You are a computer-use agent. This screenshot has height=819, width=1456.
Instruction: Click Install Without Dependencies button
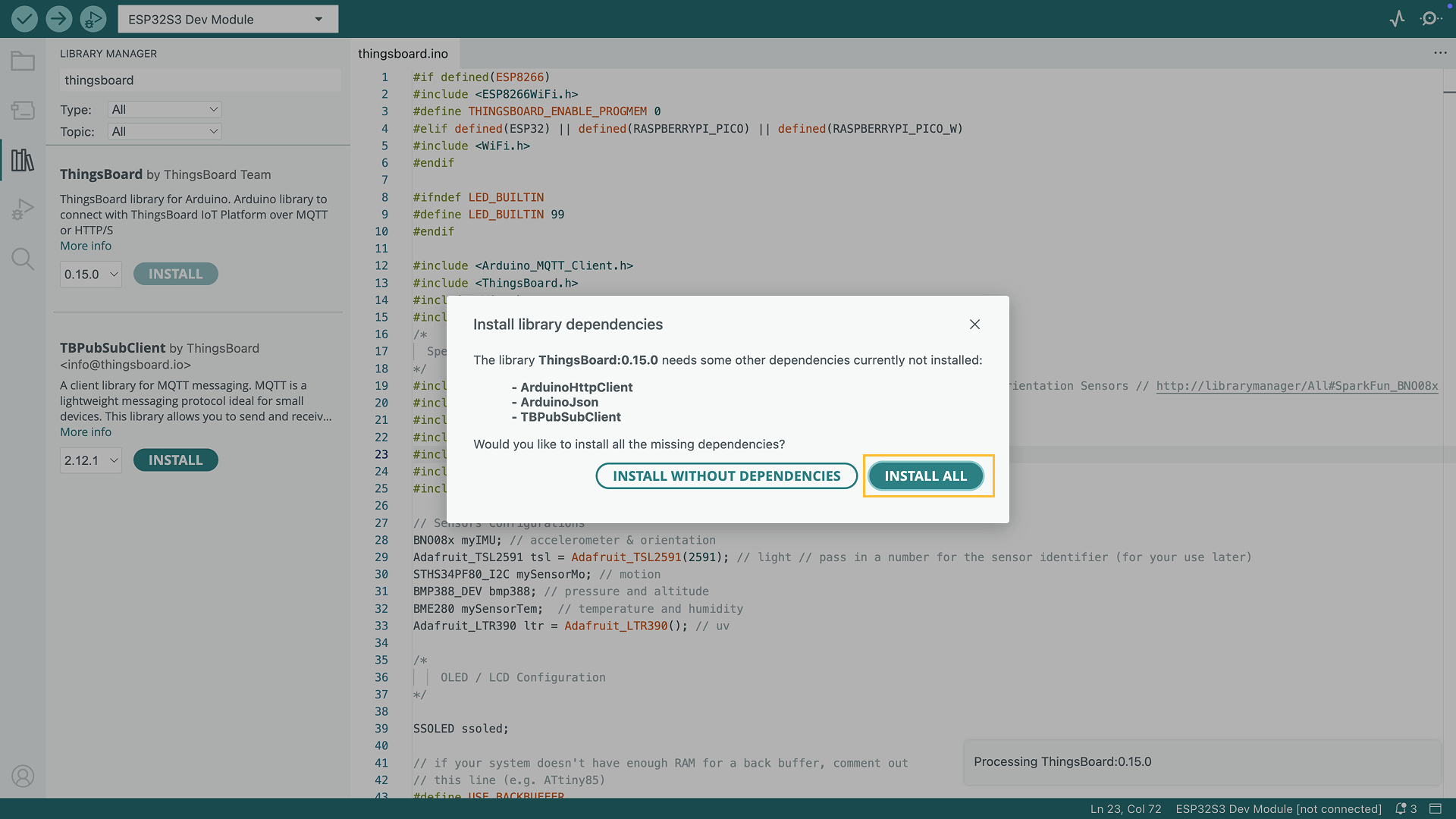(x=726, y=476)
